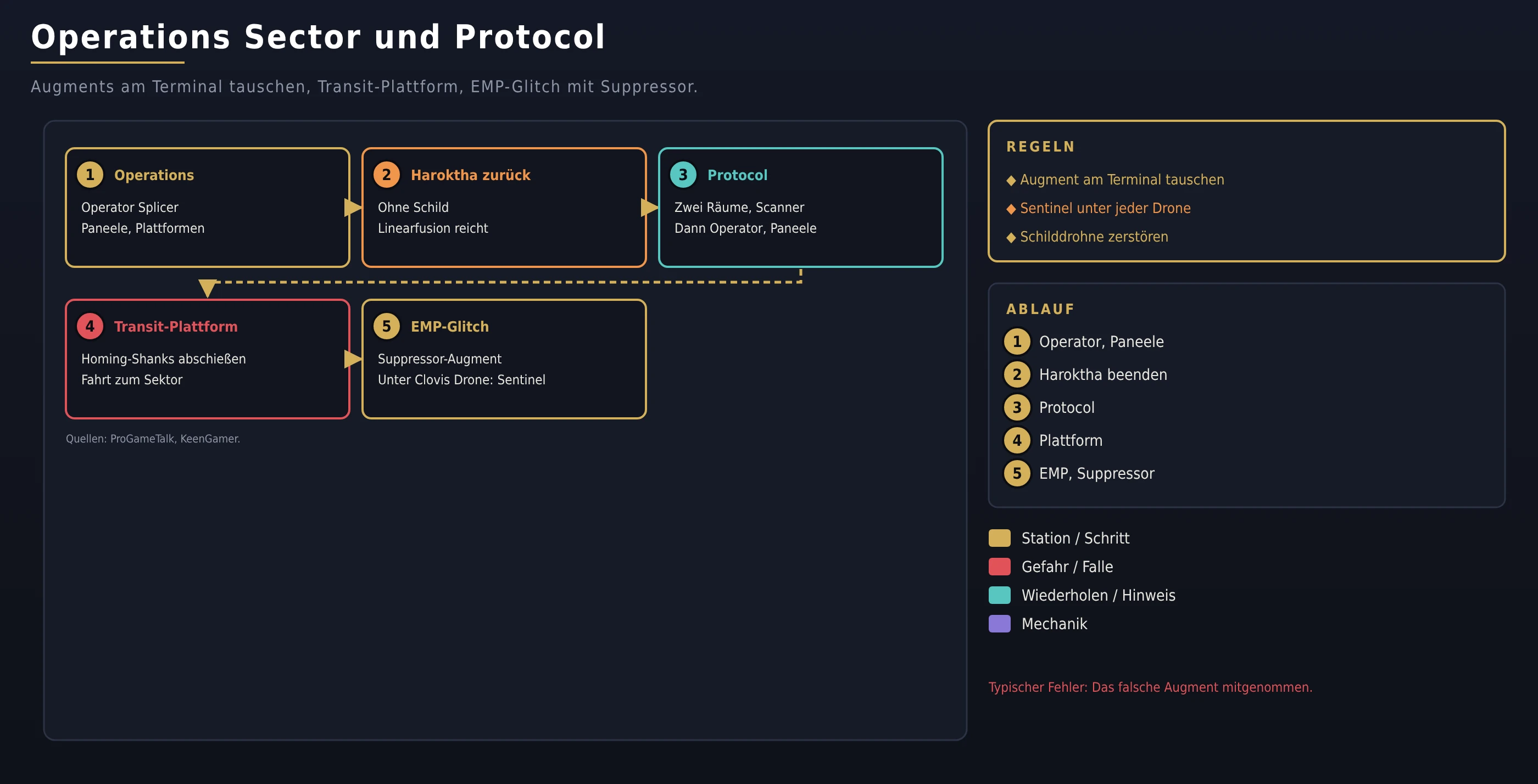Select the Haroktha zurück card title
The height and width of the screenshot is (784, 1538).
[471, 176]
